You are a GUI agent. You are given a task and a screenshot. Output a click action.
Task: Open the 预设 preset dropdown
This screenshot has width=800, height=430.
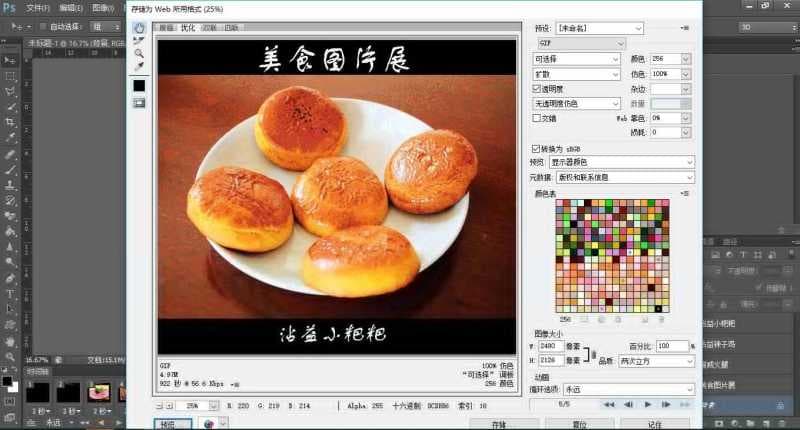pos(599,28)
